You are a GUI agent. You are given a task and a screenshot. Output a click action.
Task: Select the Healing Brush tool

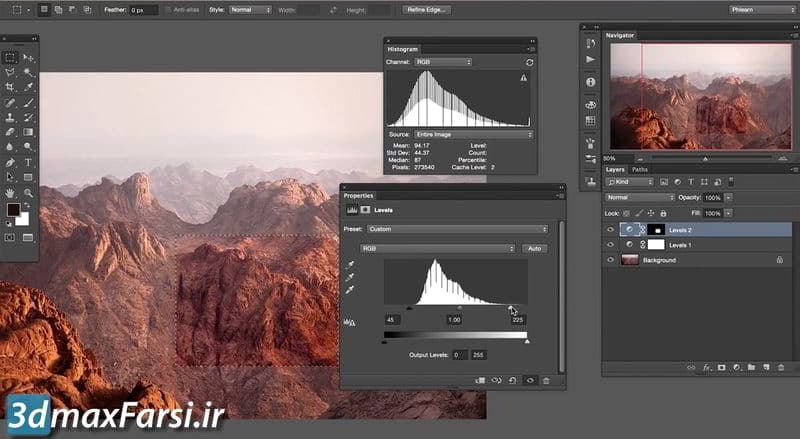point(10,102)
